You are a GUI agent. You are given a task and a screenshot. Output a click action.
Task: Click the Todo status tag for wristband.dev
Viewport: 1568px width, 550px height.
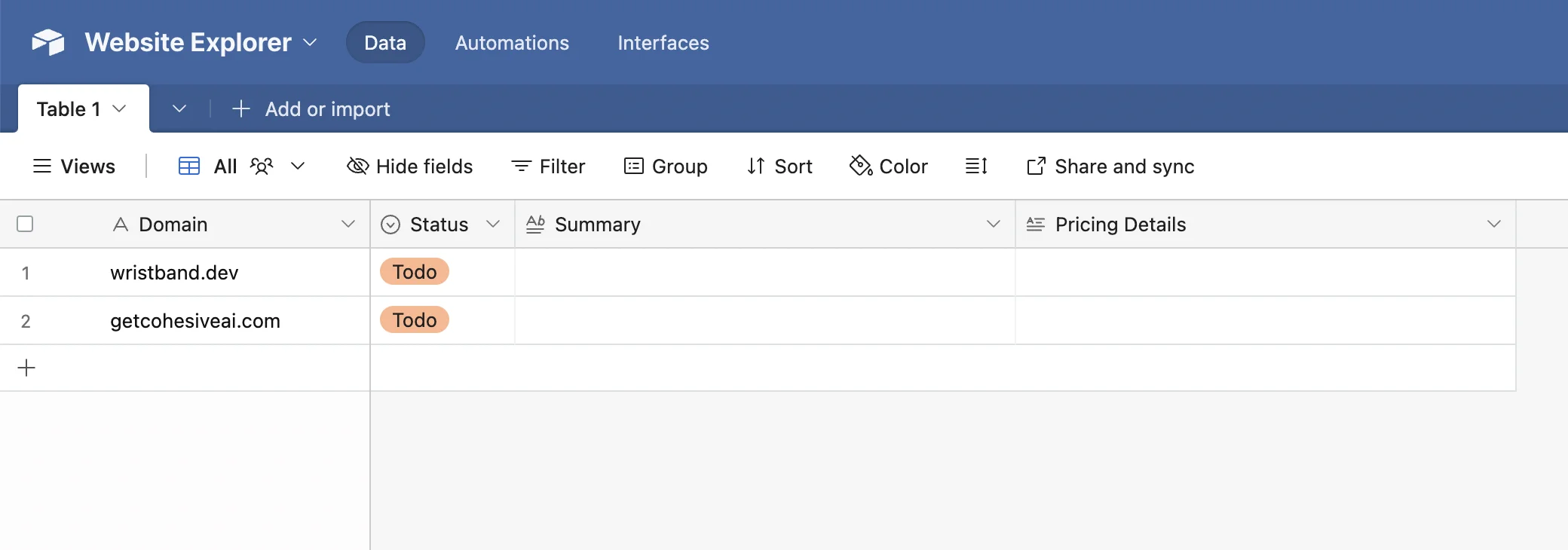point(415,272)
